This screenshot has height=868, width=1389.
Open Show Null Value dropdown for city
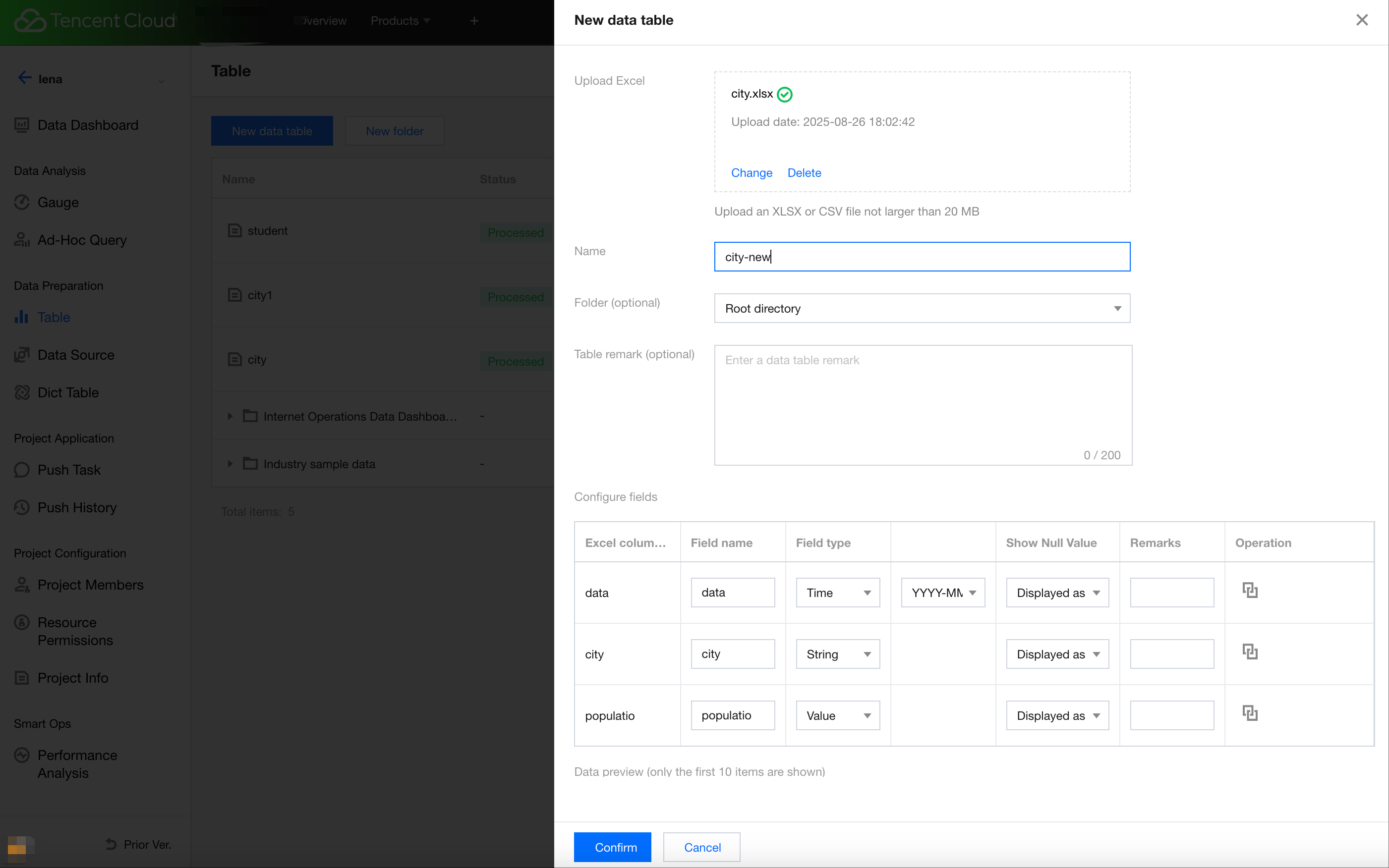[x=1057, y=654]
